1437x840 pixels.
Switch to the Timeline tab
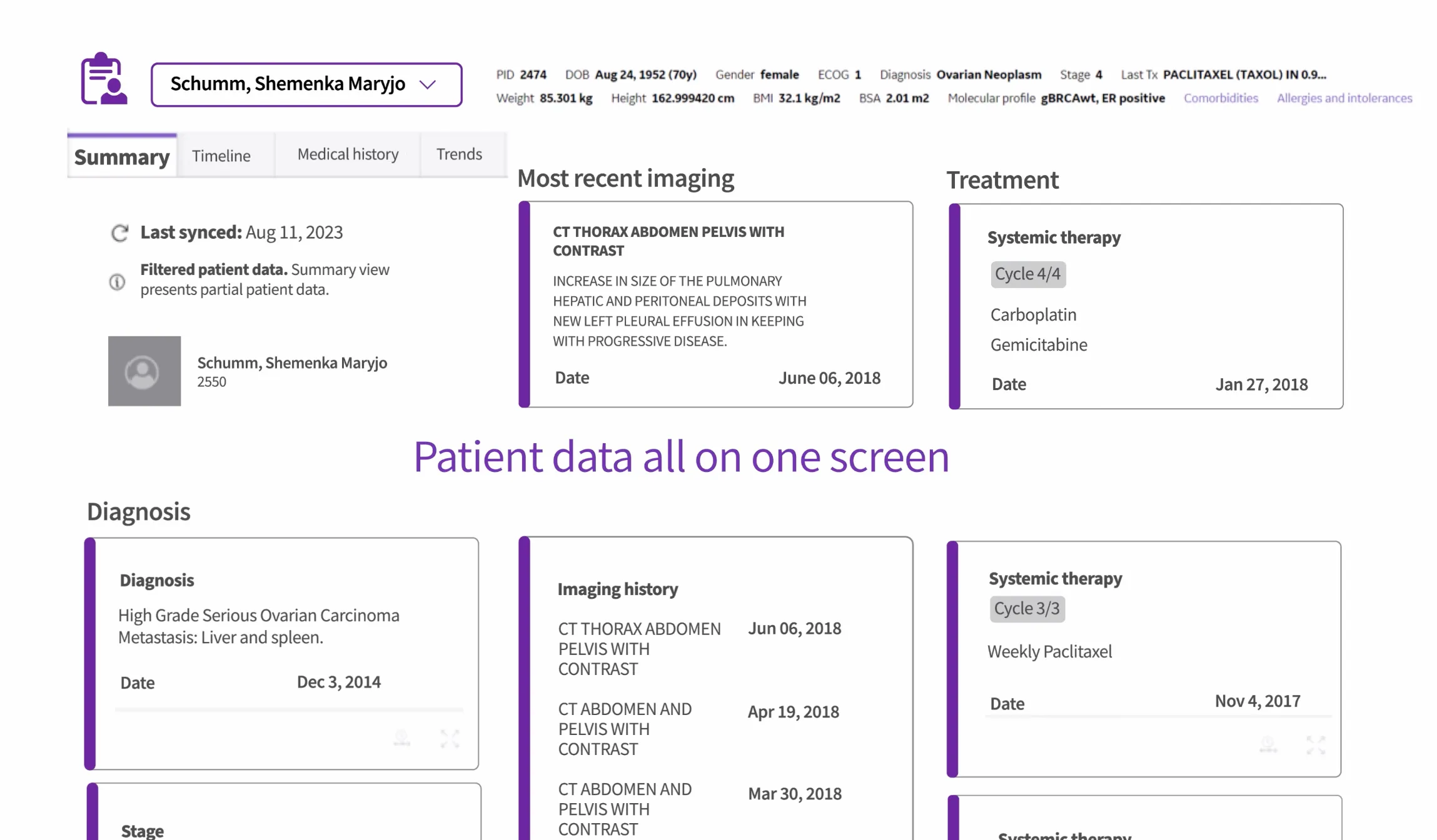221,155
